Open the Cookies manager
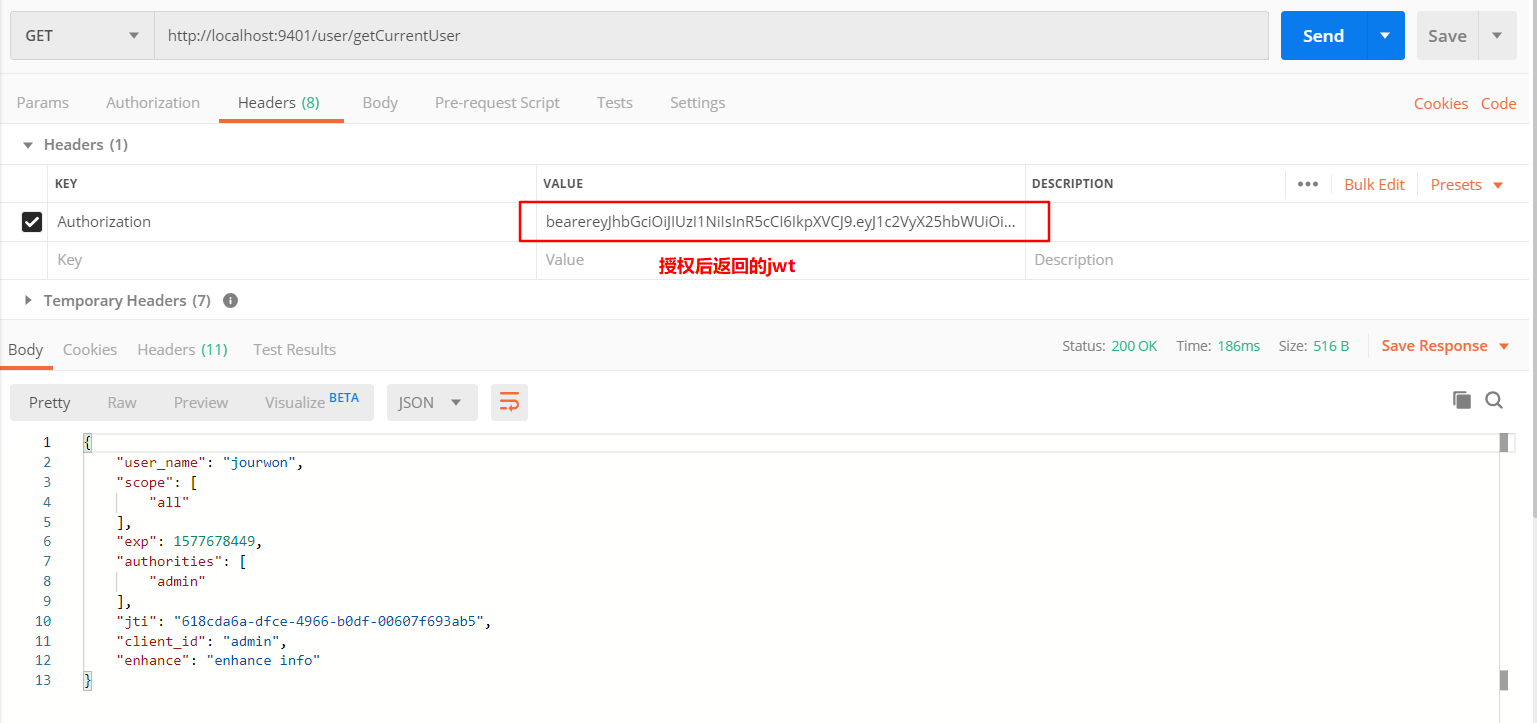This screenshot has height=723, width=1537. coord(1441,103)
